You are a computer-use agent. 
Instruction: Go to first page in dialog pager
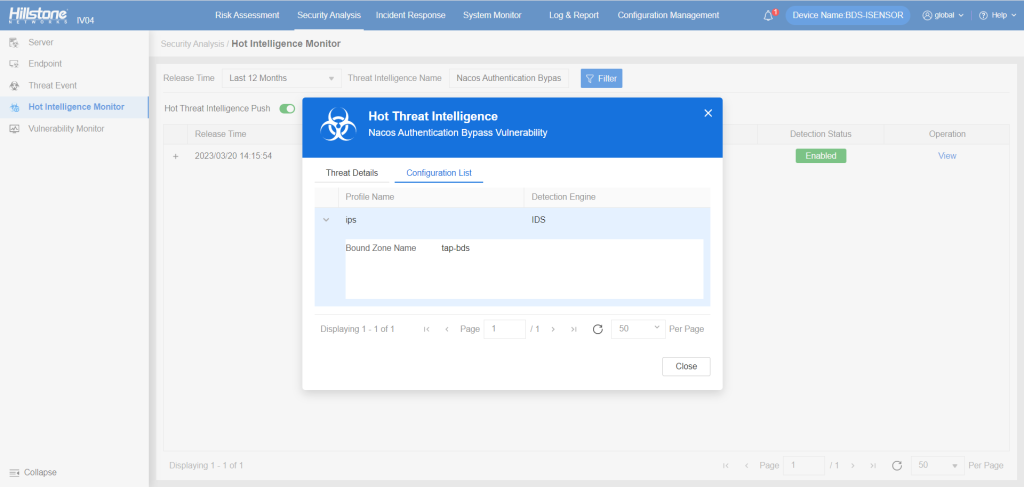coord(426,330)
